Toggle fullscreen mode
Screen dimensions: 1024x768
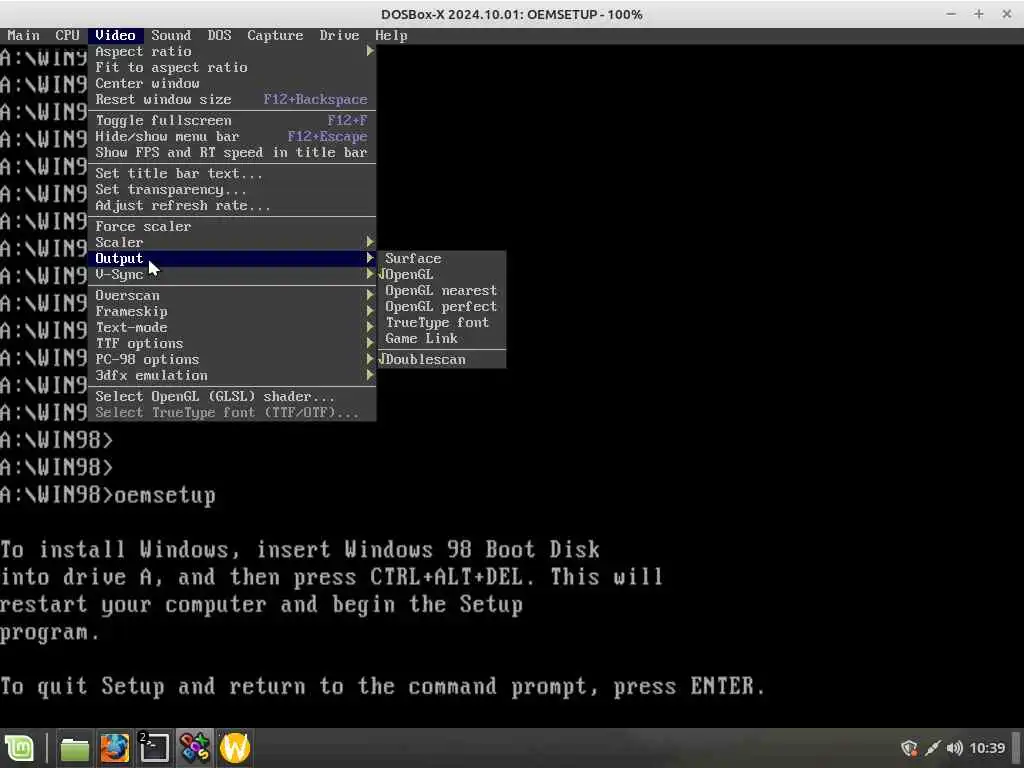pos(232,120)
